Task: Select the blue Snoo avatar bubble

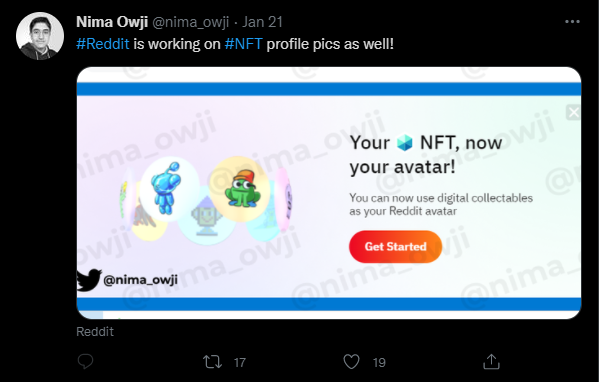Action: point(169,189)
